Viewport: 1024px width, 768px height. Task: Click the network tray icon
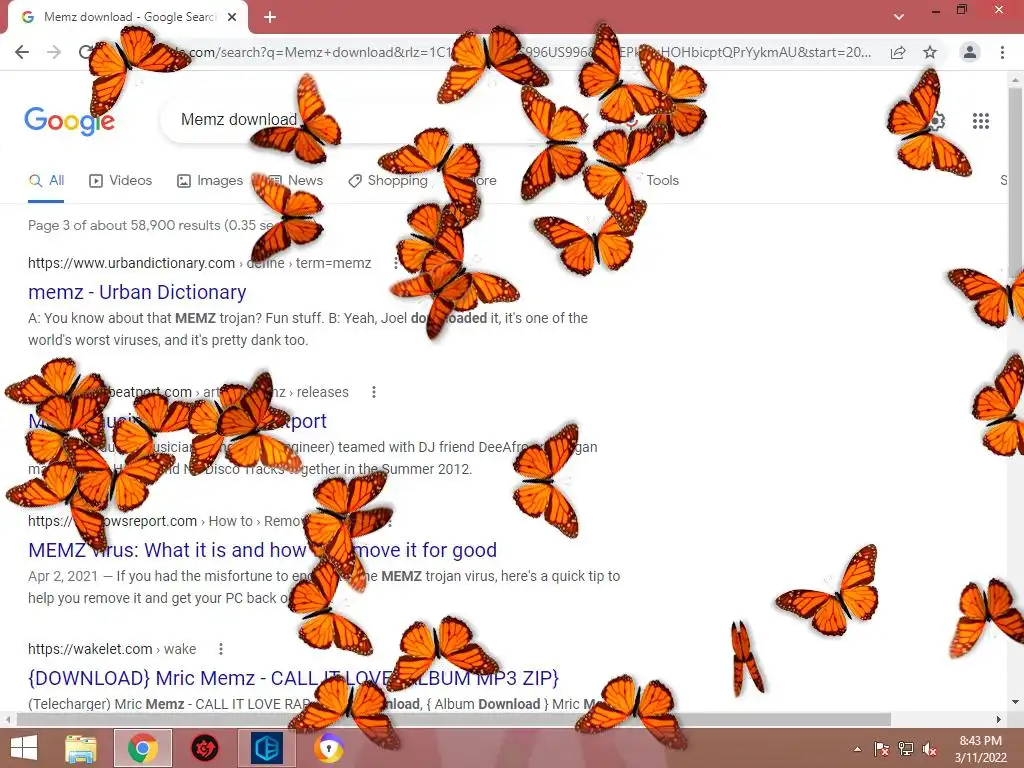click(x=906, y=749)
